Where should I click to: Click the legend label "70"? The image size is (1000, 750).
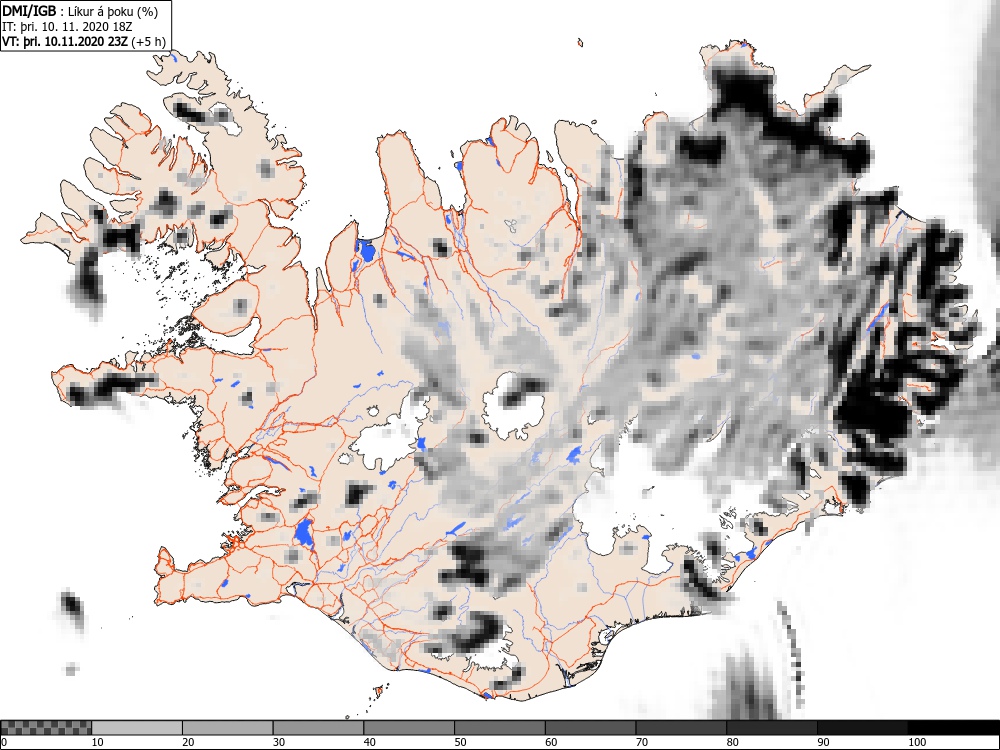[642, 742]
